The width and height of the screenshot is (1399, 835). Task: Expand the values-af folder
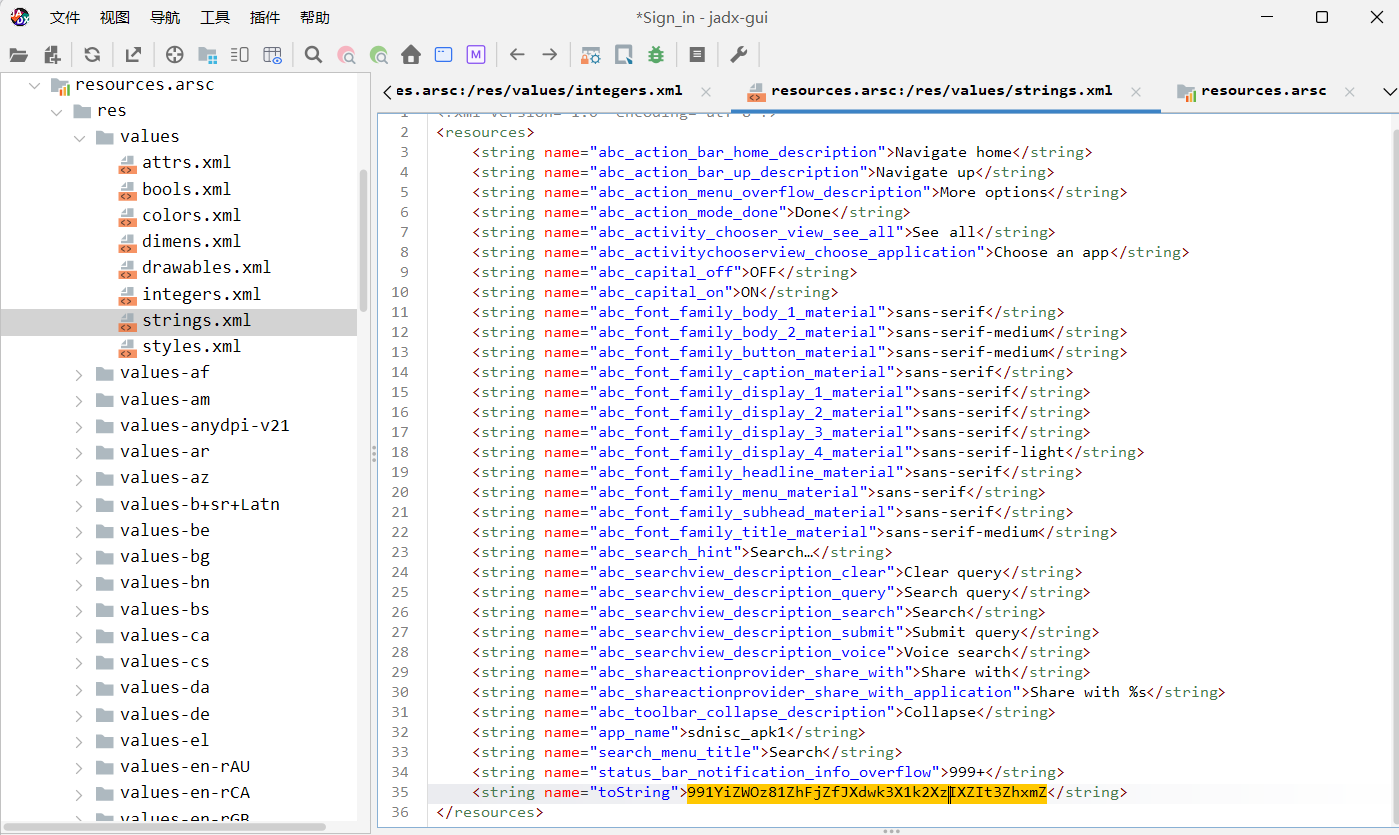(80, 373)
